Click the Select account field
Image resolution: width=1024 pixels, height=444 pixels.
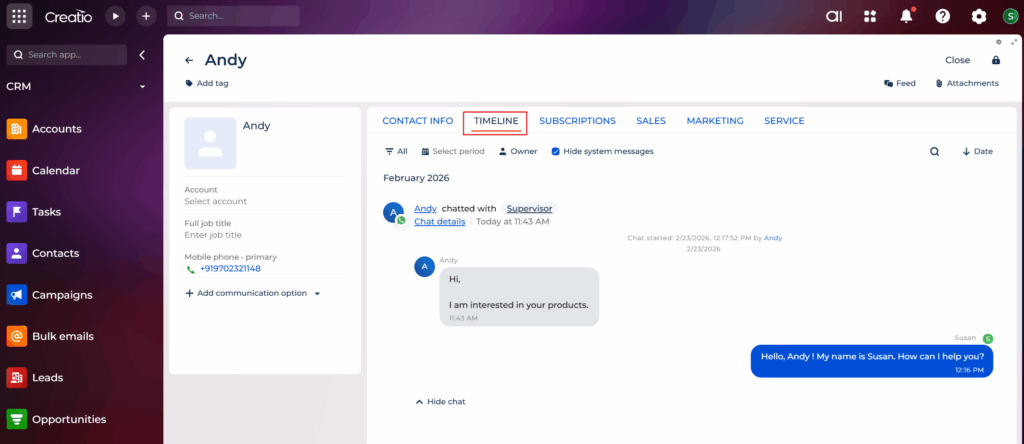tap(215, 201)
